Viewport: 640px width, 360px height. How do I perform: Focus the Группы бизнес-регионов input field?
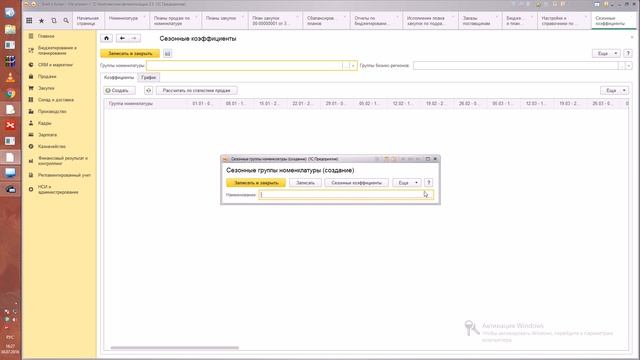point(516,65)
